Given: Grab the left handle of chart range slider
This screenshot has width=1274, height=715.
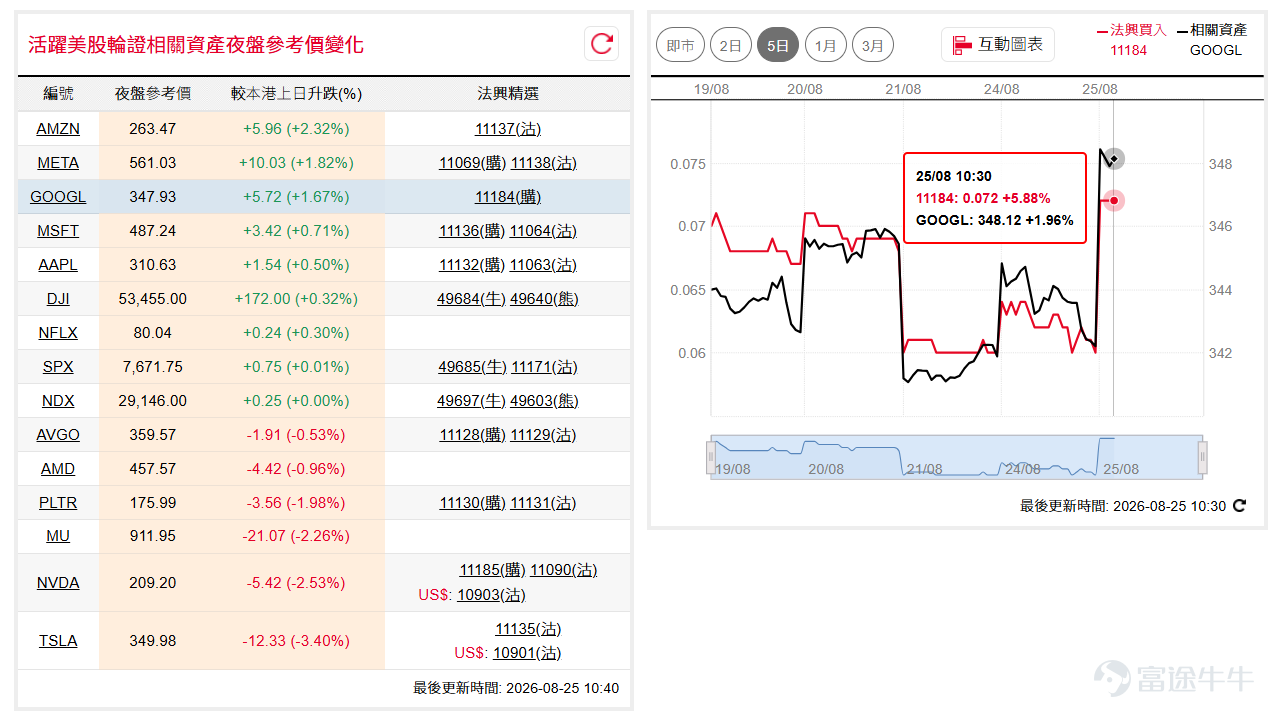Looking at the screenshot, I should (x=712, y=457).
